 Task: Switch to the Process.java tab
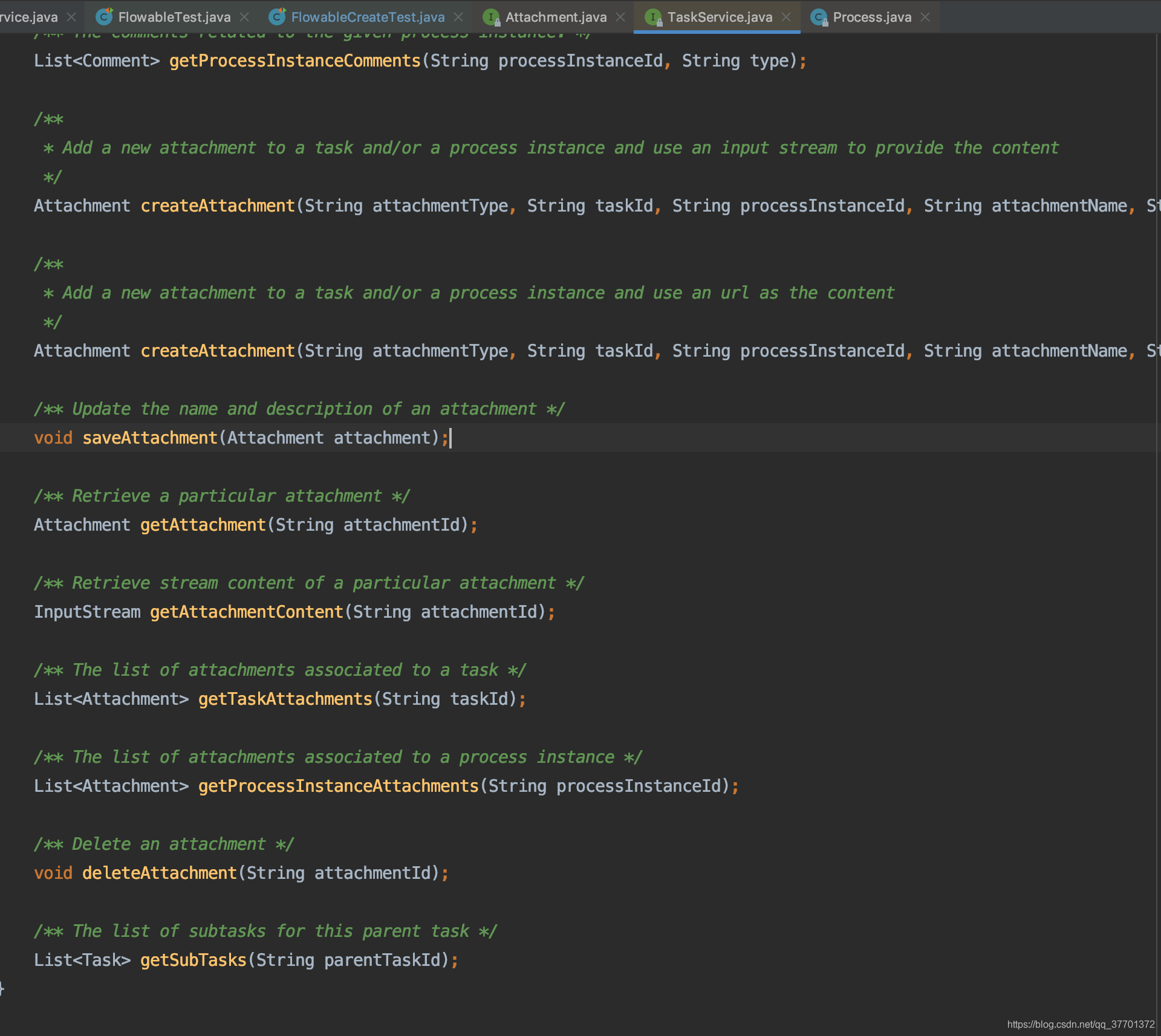pyautogui.click(x=871, y=17)
